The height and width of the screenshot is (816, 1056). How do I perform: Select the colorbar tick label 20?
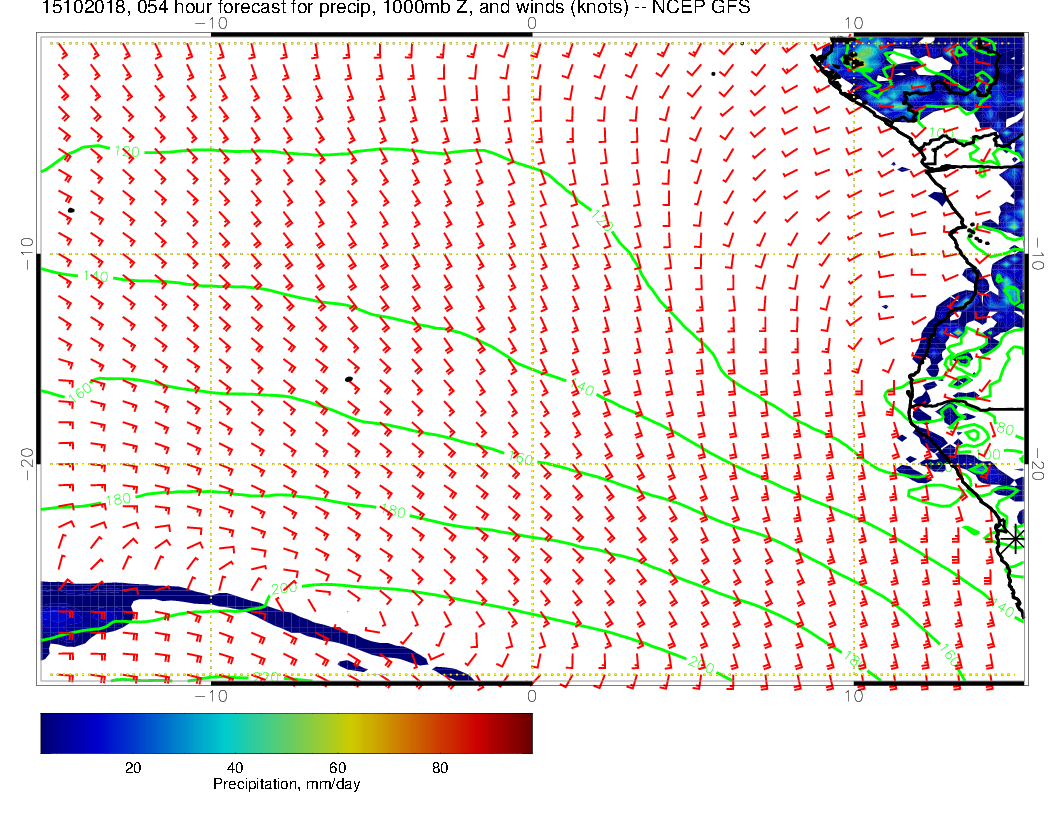(x=132, y=768)
